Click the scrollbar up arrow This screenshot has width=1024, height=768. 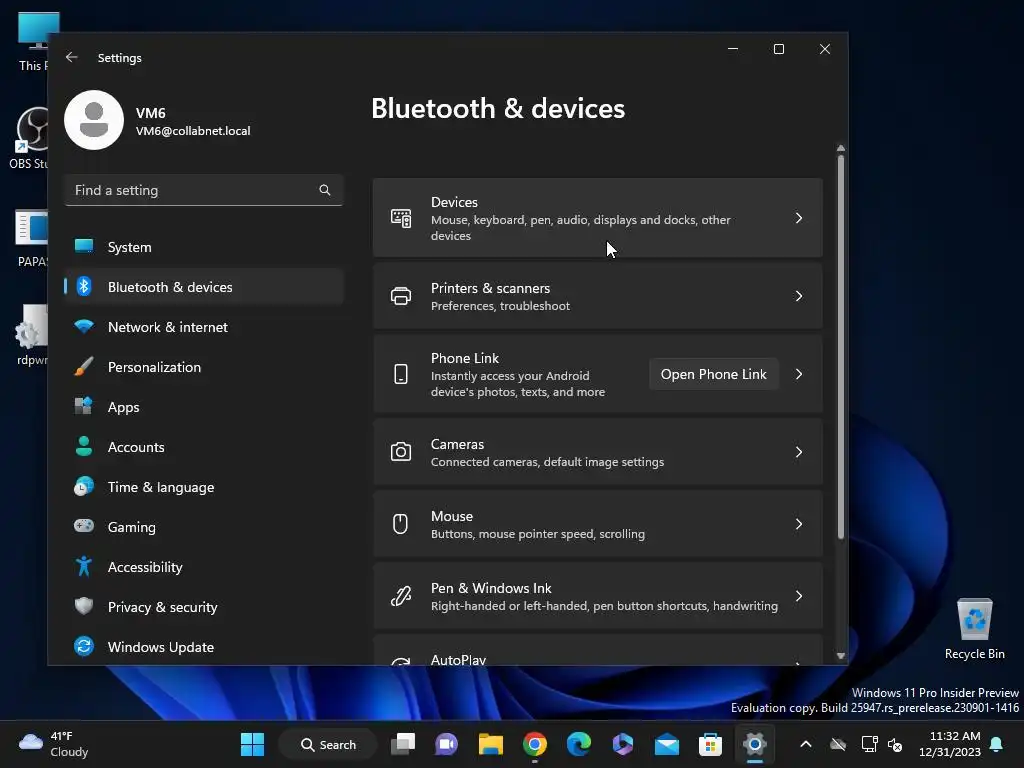(x=840, y=148)
